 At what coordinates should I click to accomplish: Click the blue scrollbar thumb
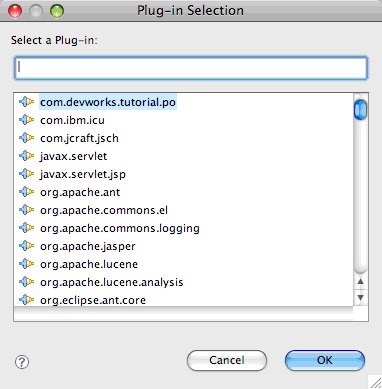pyautogui.click(x=360, y=109)
